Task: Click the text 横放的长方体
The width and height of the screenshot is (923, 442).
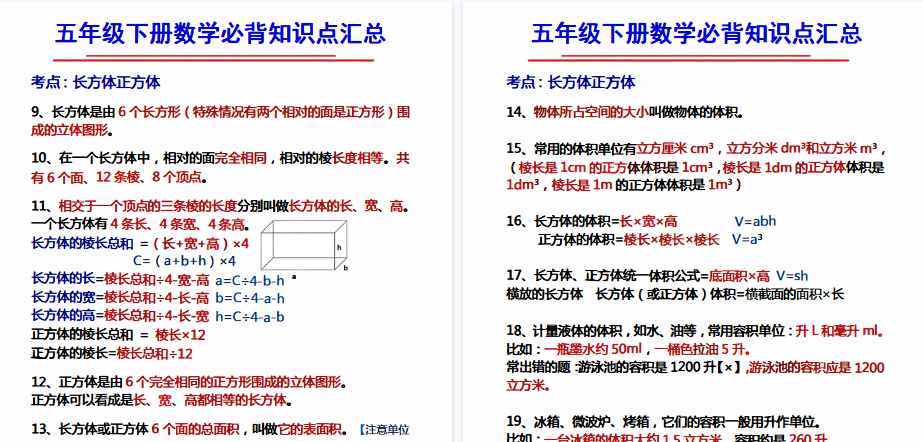Action: pos(545,294)
